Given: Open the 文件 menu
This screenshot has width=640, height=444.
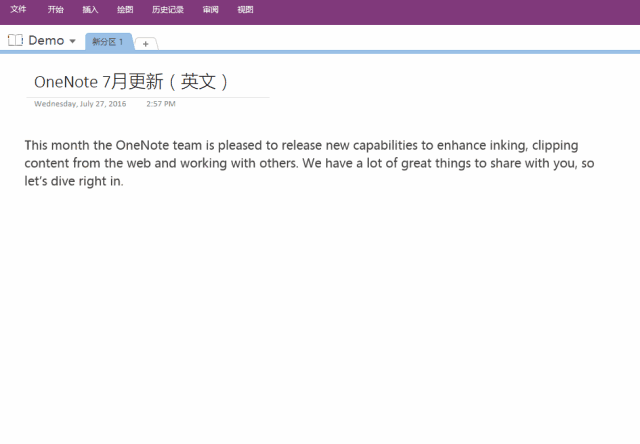Looking at the screenshot, I should (18, 9).
